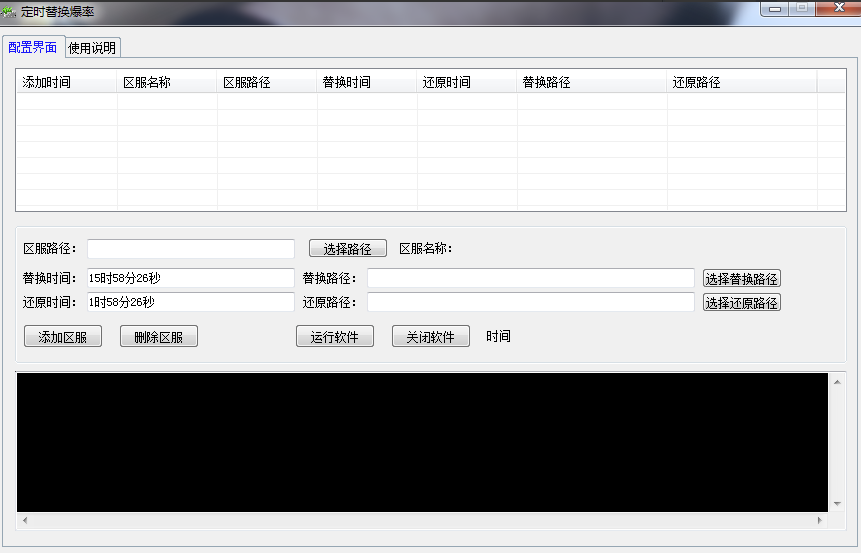Image resolution: width=861 pixels, height=553 pixels.
Task: Click the log panel scroll-left arrow
Action: [x=25, y=520]
